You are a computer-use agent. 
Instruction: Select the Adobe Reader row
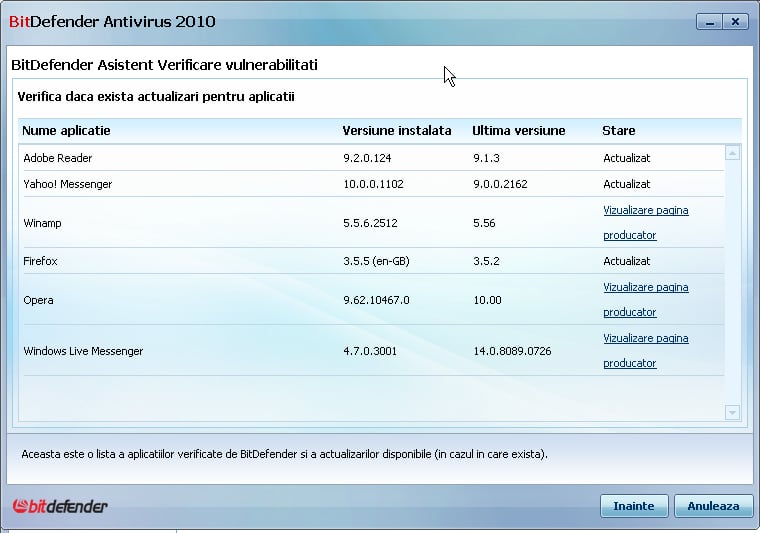pyautogui.click(x=373, y=158)
